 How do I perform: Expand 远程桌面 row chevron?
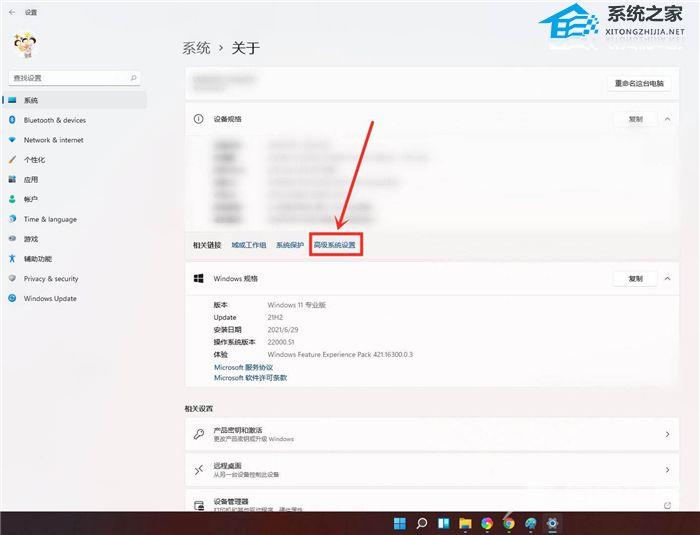pyautogui.click(x=667, y=470)
